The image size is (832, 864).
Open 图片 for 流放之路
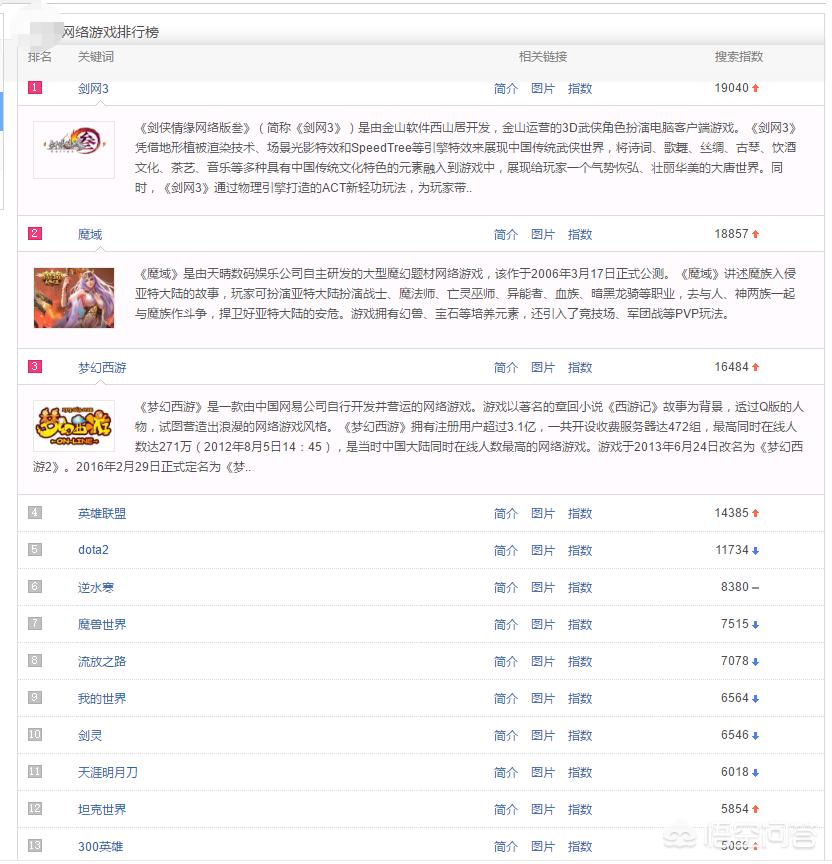click(x=543, y=661)
